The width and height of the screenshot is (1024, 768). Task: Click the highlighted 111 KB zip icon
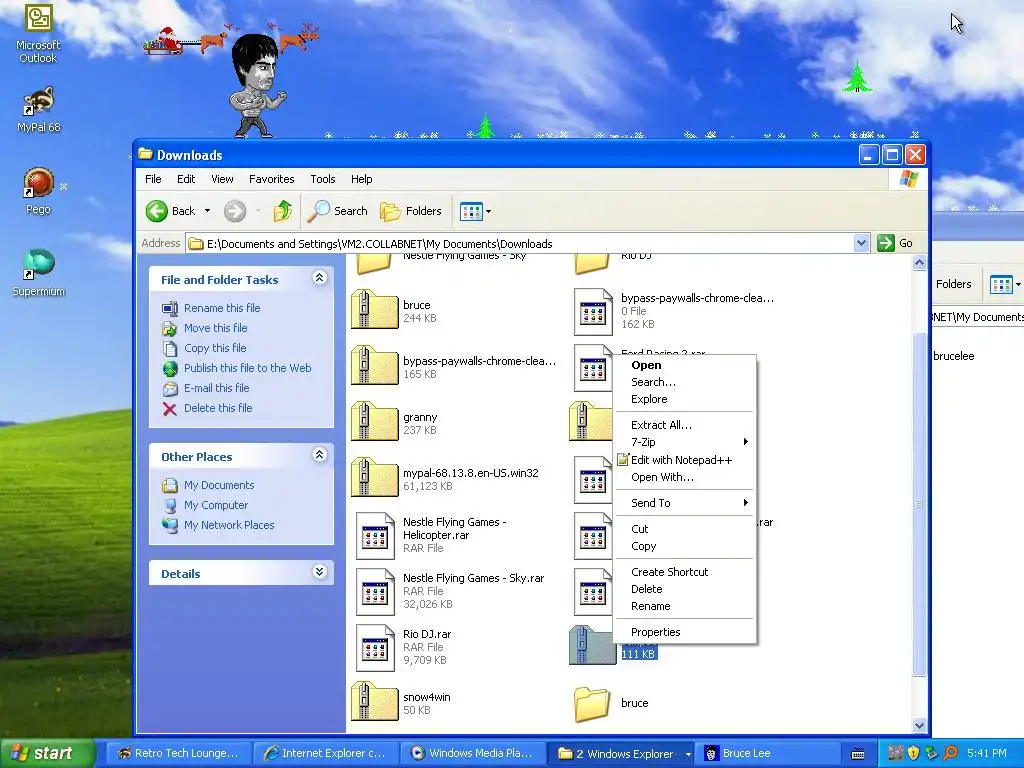(x=592, y=646)
